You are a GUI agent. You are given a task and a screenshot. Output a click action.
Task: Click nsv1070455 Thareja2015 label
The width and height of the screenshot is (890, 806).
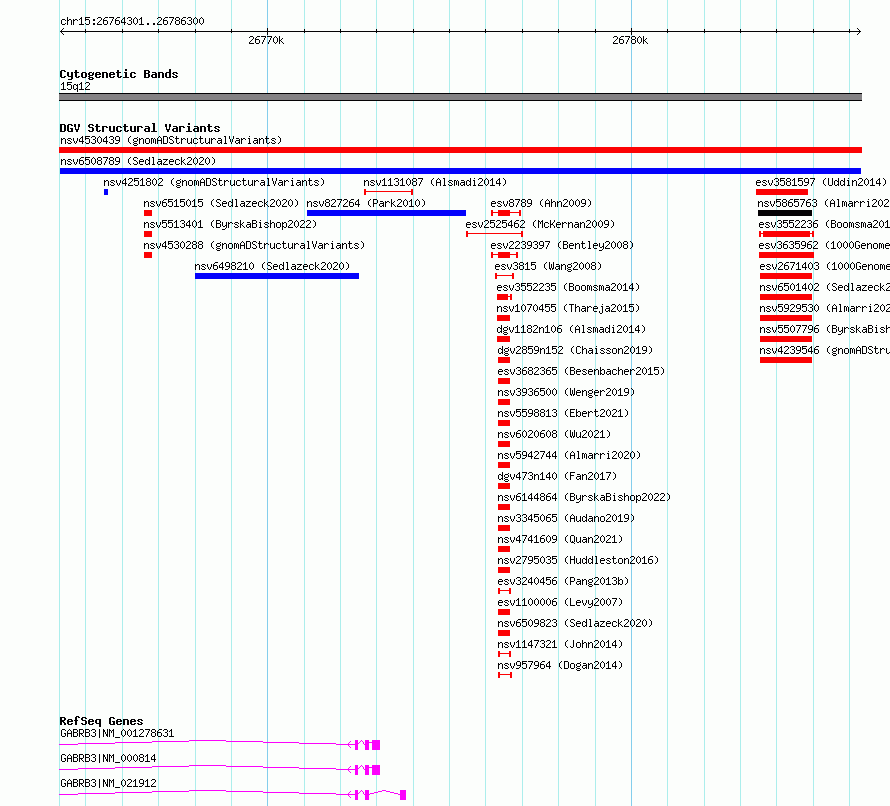(x=568, y=308)
